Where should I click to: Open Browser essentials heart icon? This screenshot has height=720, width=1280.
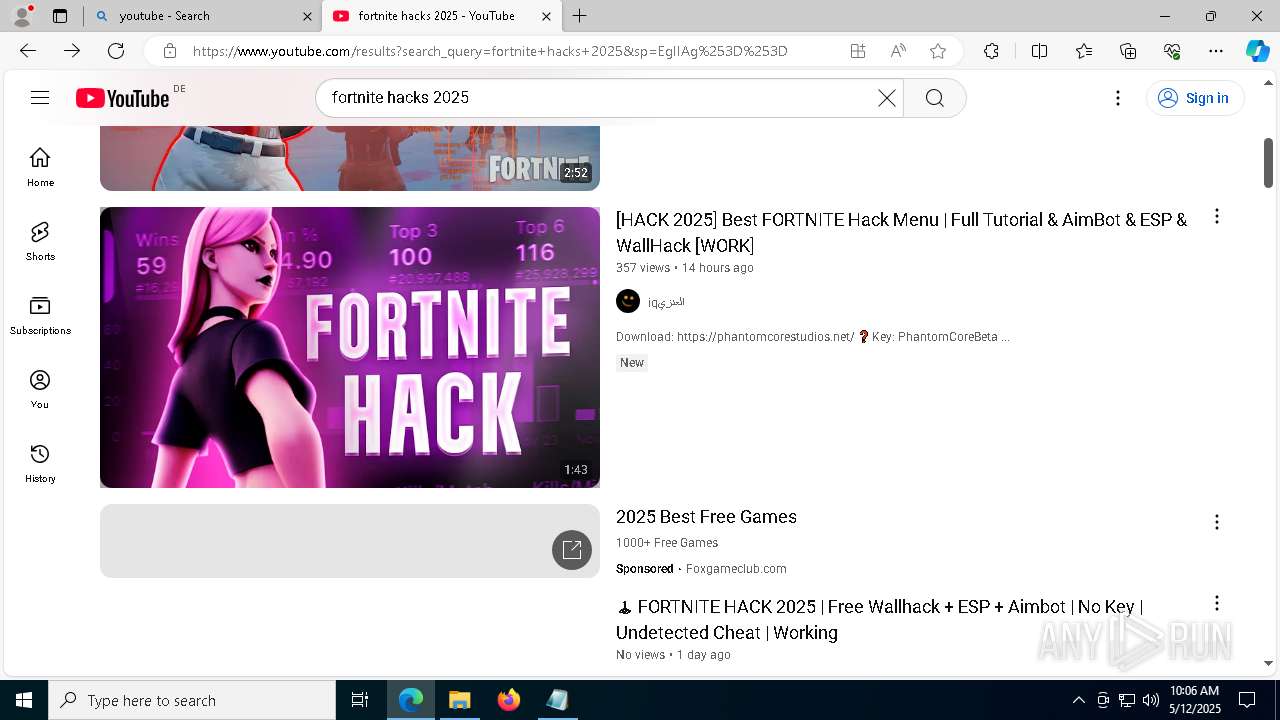point(1172,51)
